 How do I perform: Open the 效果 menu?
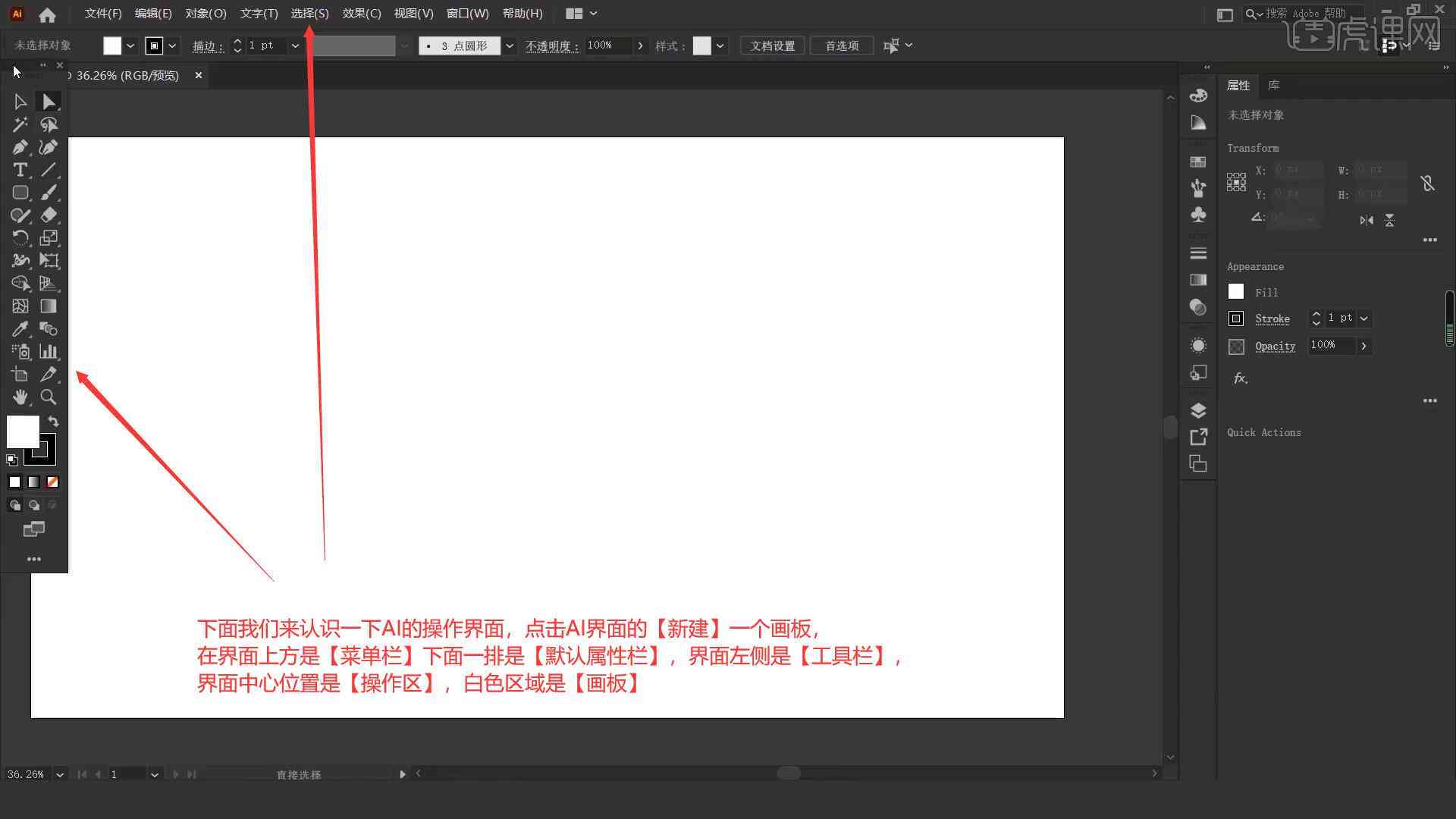(x=360, y=13)
